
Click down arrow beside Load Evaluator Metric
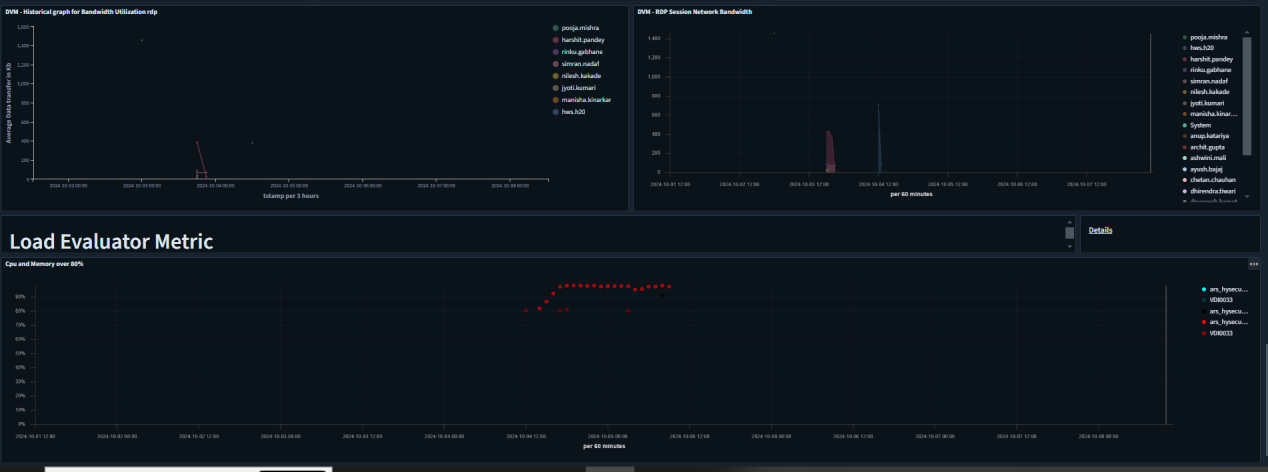coord(1069,244)
